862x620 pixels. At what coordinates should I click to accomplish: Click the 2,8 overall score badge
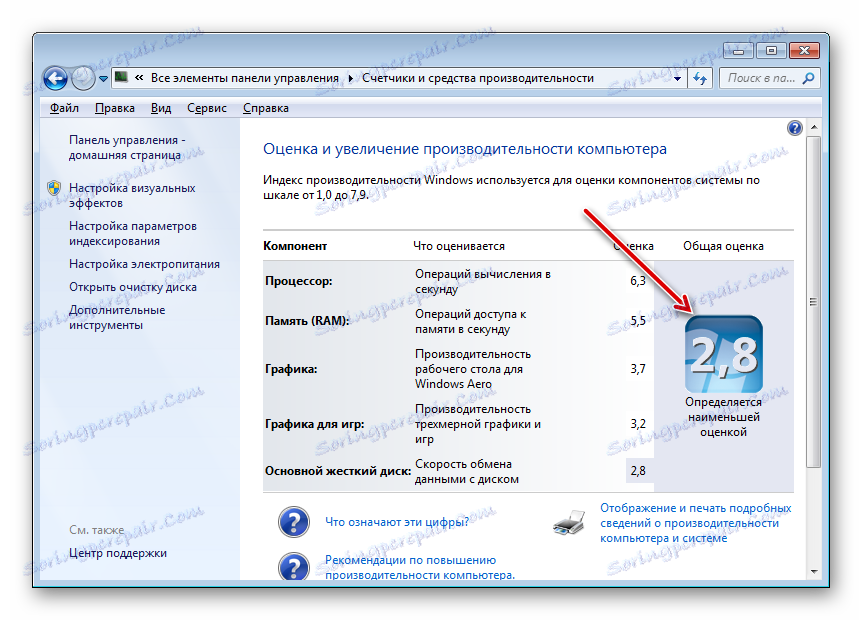(723, 354)
